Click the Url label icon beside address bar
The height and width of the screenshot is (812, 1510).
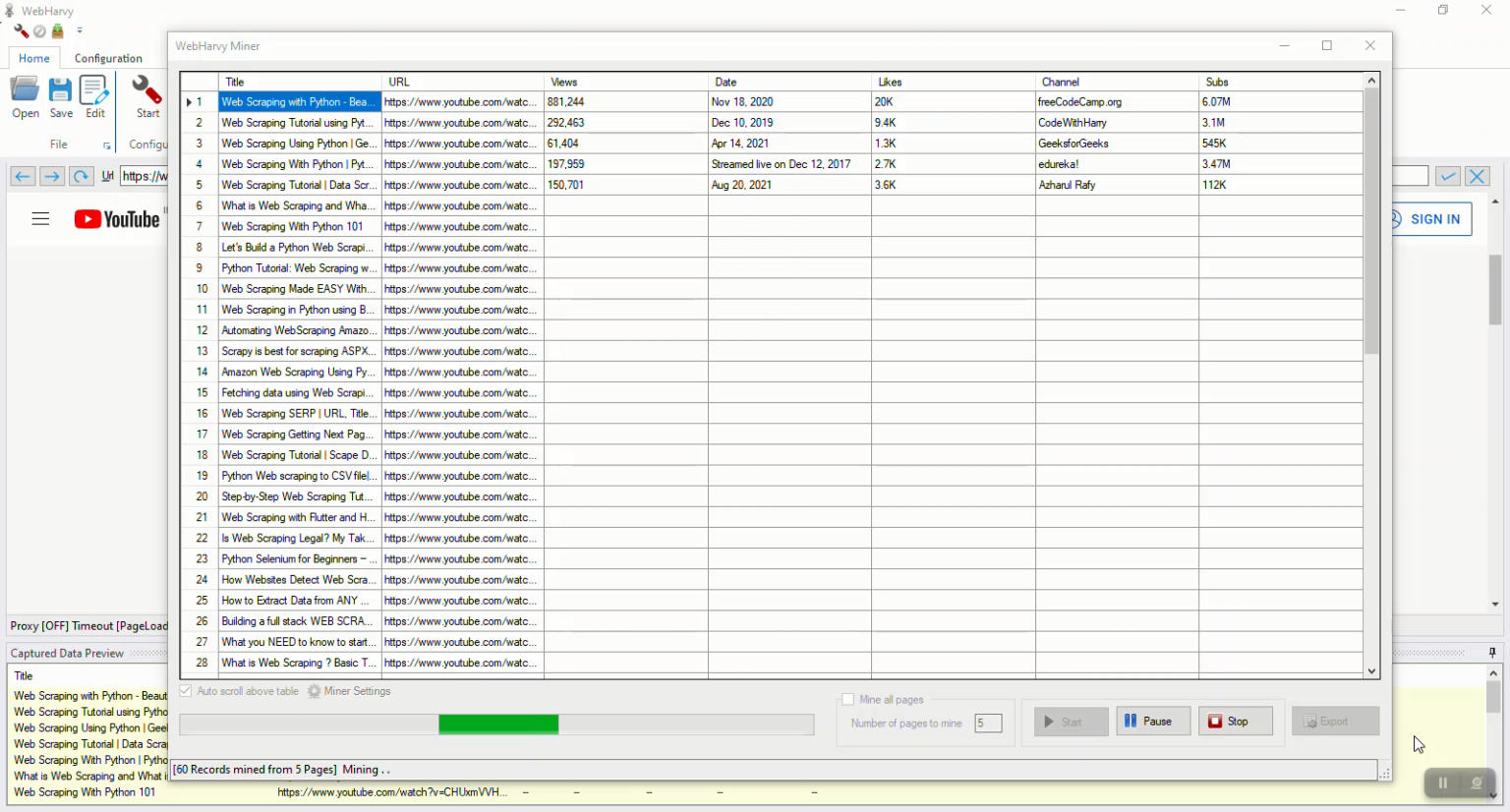107,176
